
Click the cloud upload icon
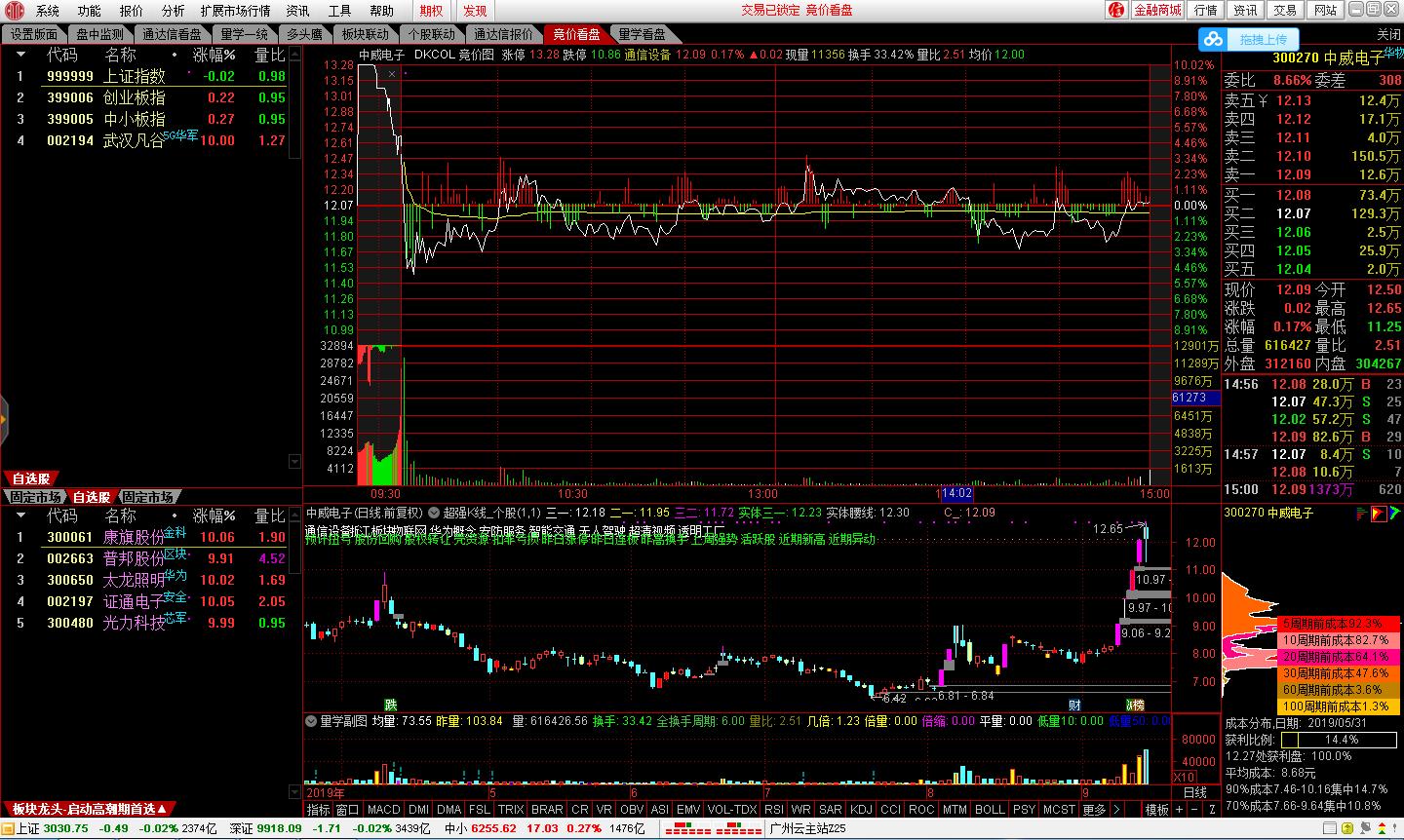tap(1214, 40)
